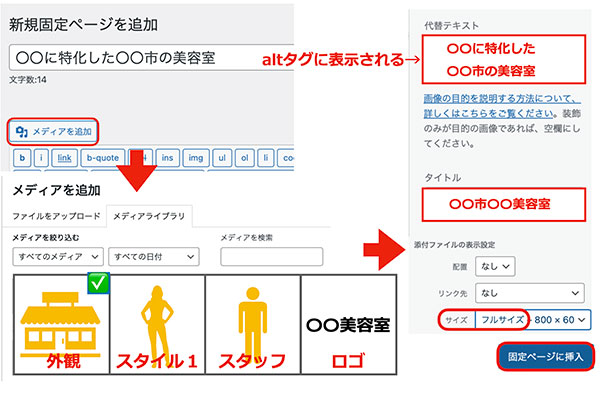Image resolution: width=600 pixels, height=400 pixels.
Task: Click the italic (i) quicktag button
Action: 41,158
